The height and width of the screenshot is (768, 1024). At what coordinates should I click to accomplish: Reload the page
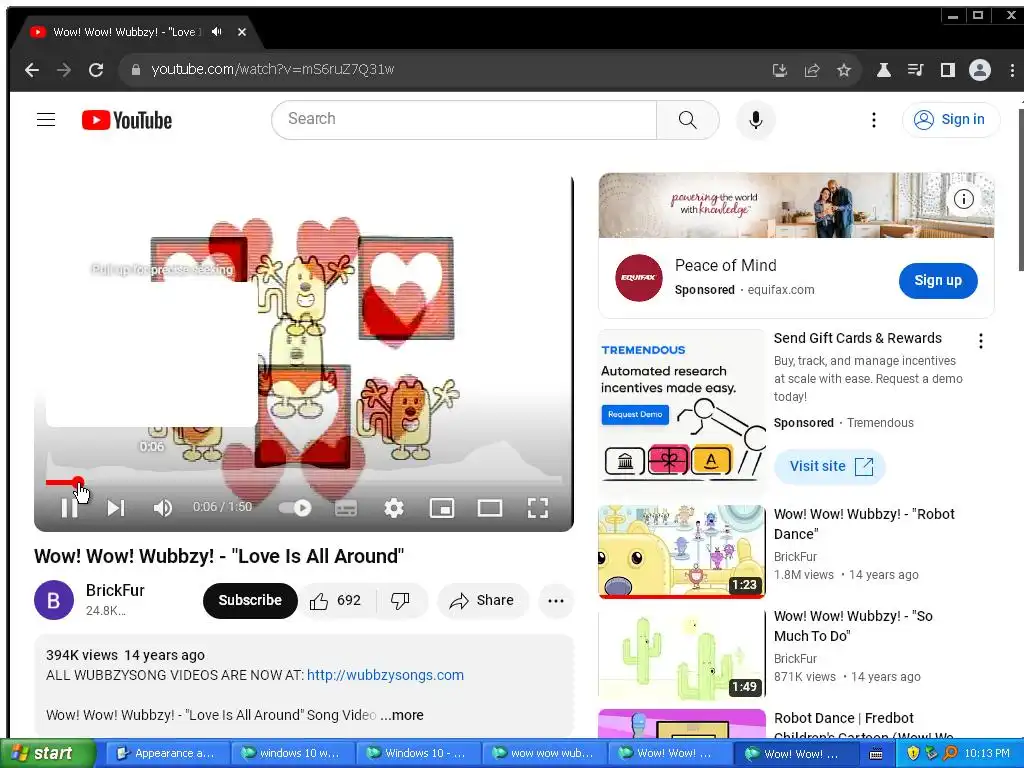(x=96, y=70)
